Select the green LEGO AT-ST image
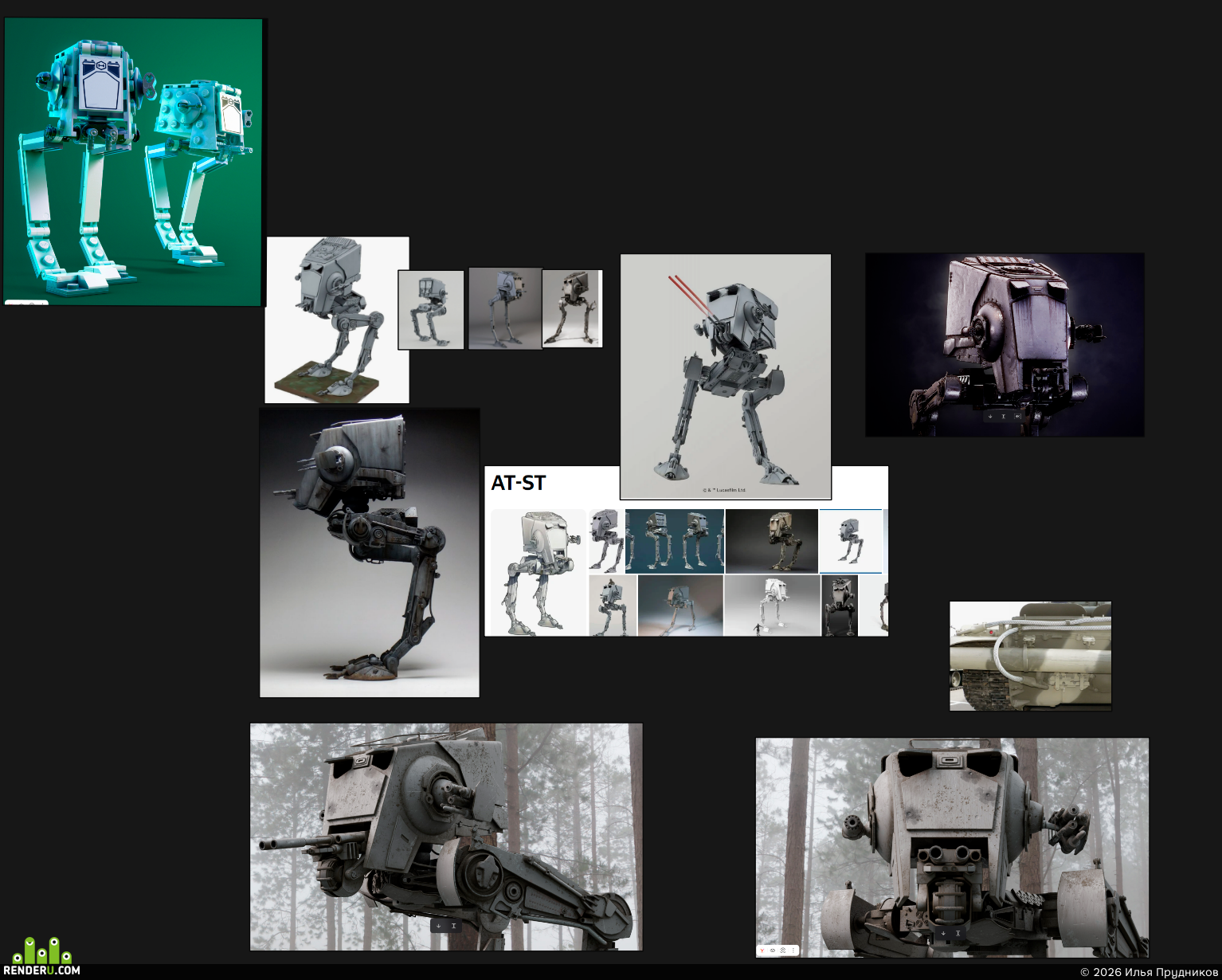The width and height of the screenshot is (1222, 980). pos(133,162)
